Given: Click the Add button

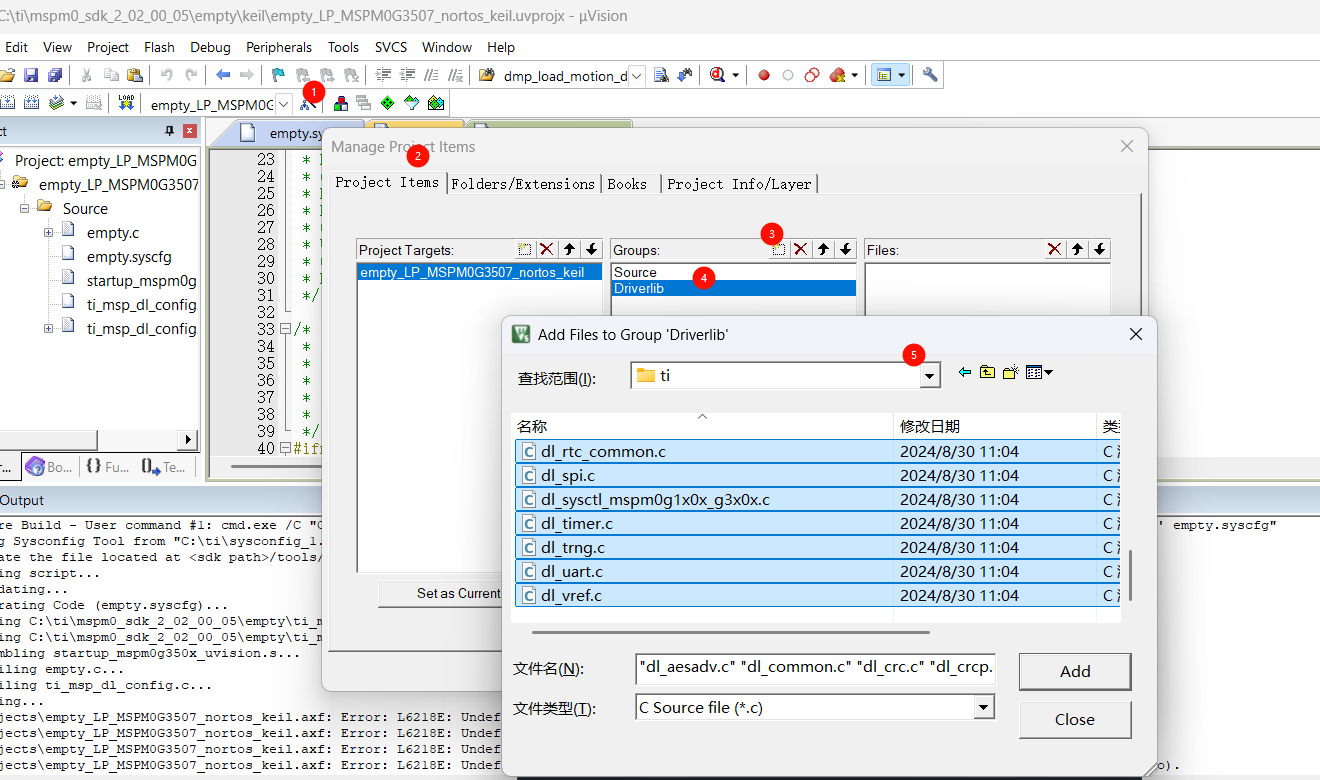Looking at the screenshot, I should click(x=1074, y=672).
